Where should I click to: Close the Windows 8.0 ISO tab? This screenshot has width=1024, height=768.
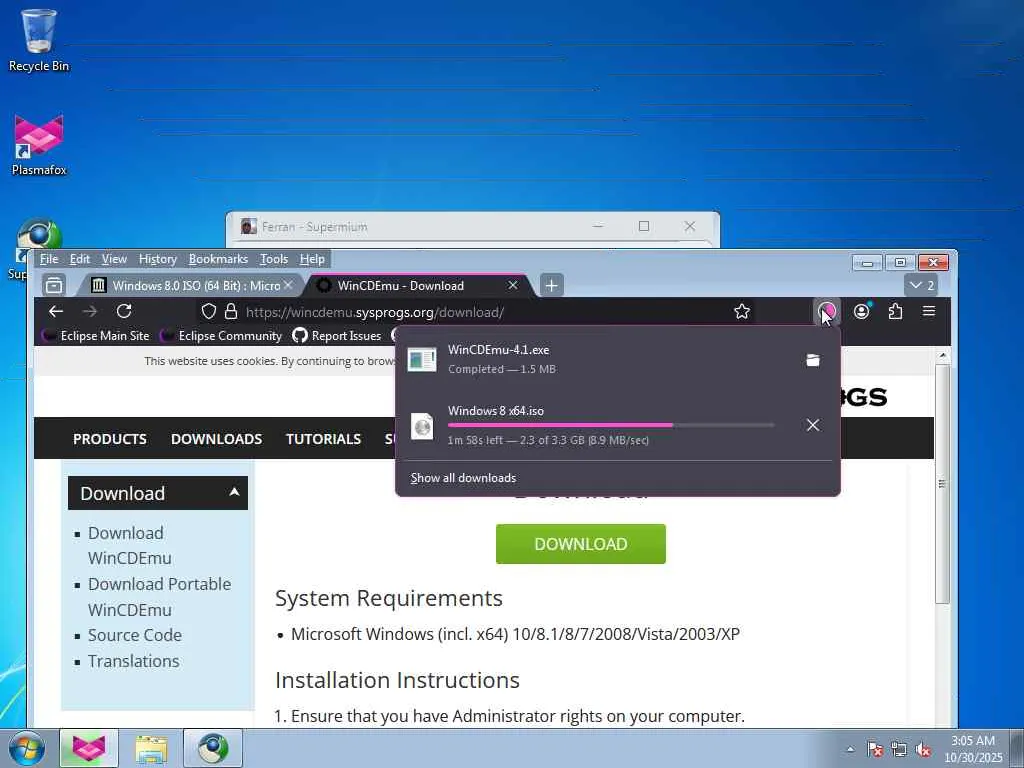coord(288,285)
